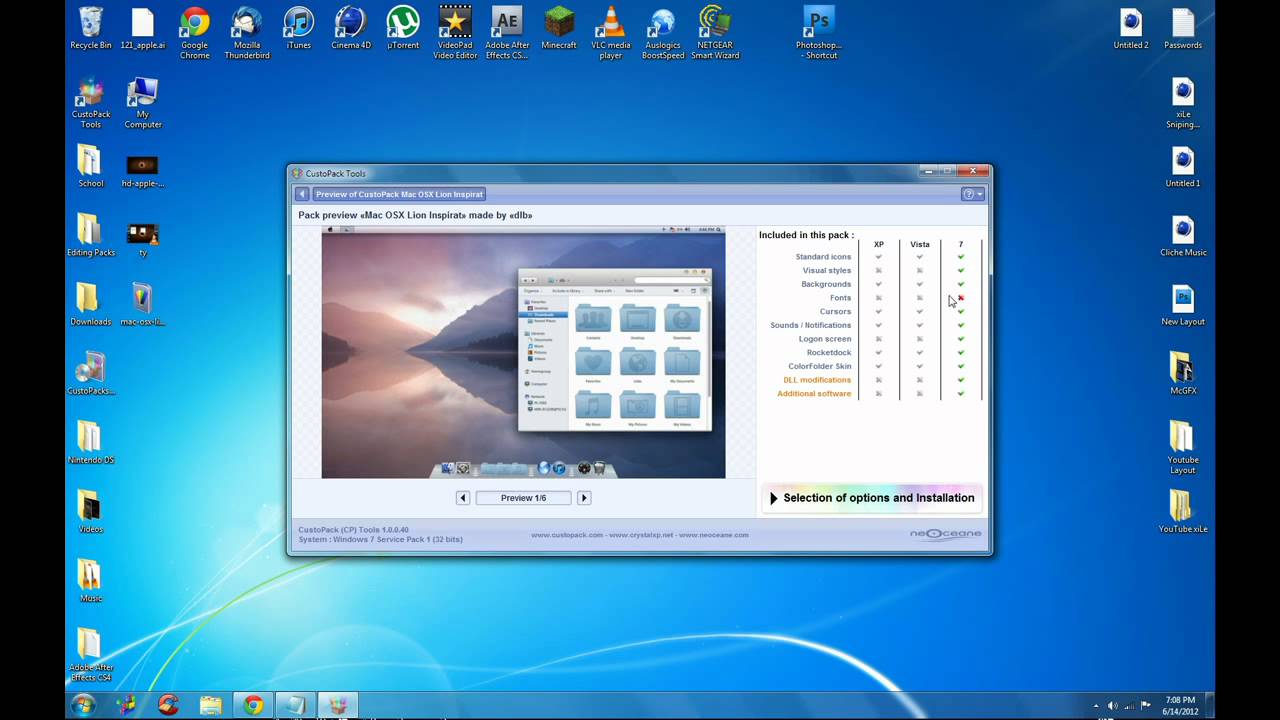Select the VideoPad Video Editor icon
Screen dimensions: 1280x720
click(x=455, y=33)
